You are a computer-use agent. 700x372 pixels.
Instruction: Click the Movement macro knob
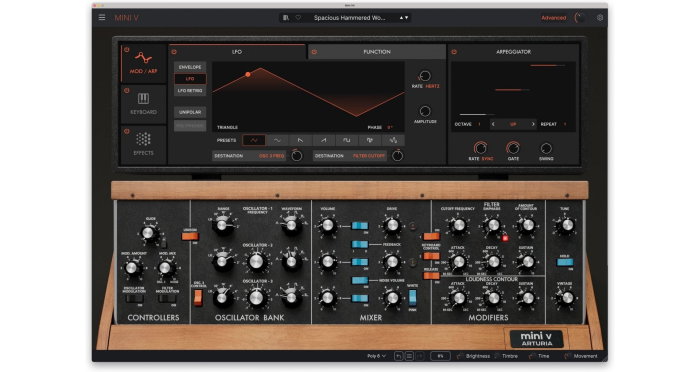[567, 356]
